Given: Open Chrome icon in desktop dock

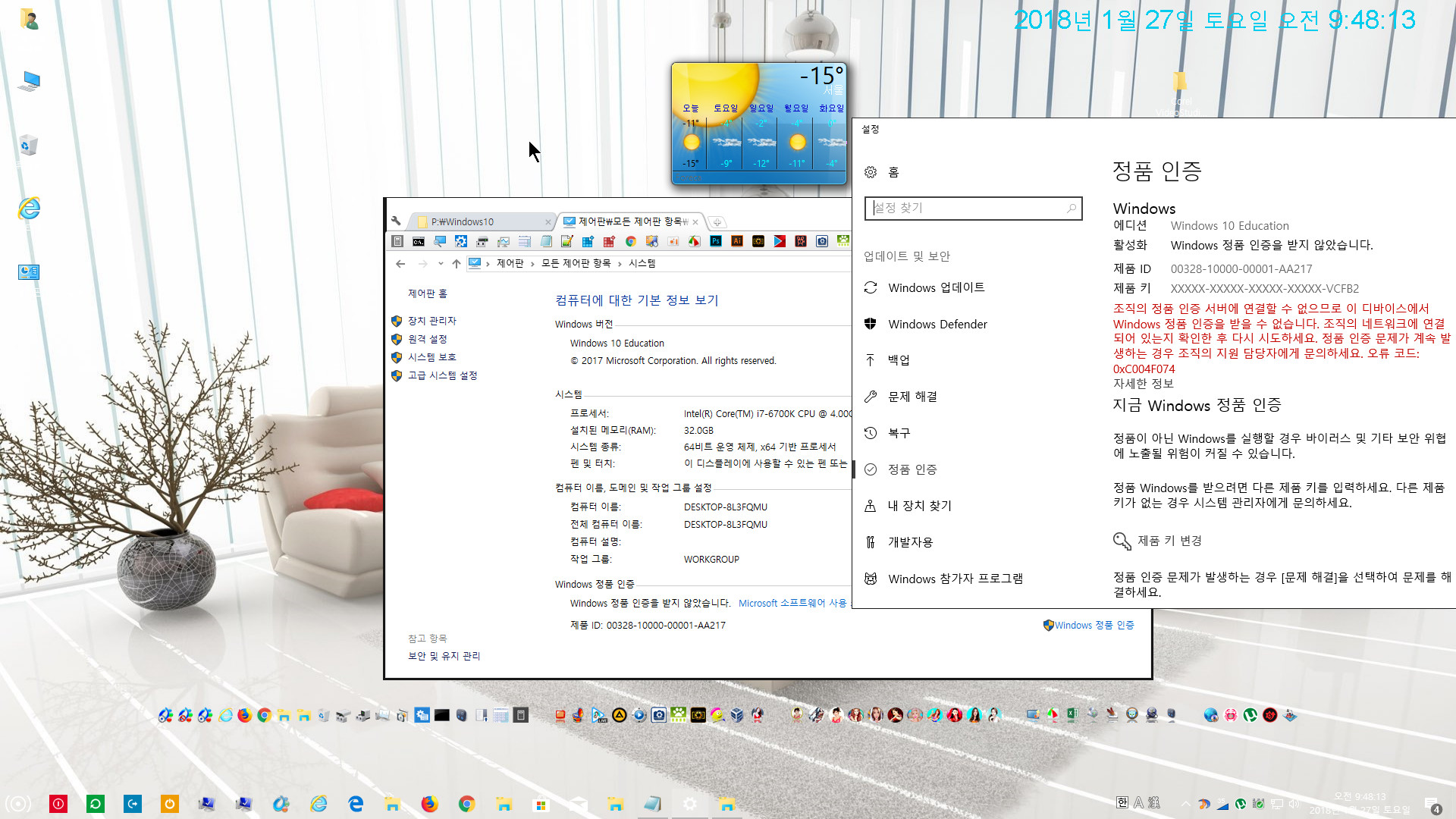Looking at the screenshot, I should pos(264,715).
